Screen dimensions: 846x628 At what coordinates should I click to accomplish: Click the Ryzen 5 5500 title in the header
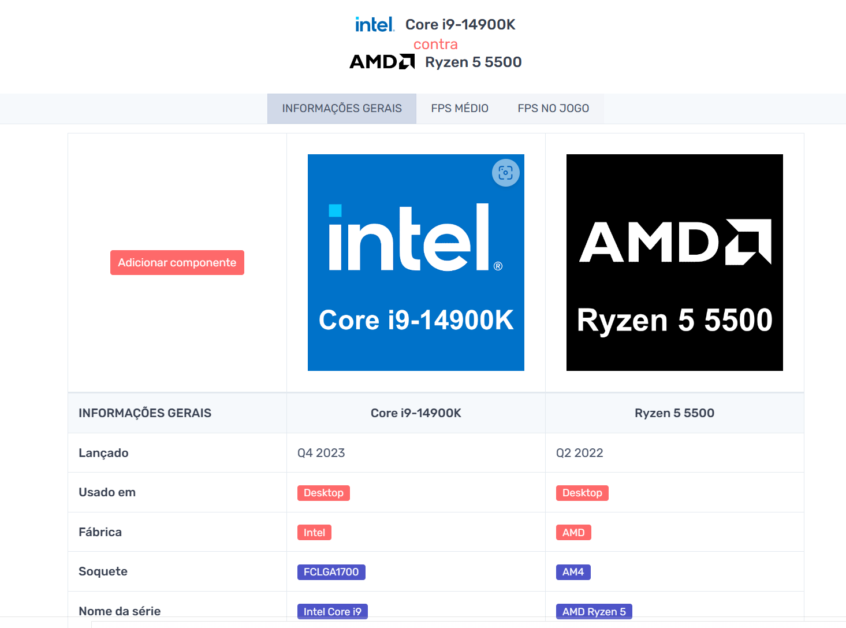click(x=473, y=62)
